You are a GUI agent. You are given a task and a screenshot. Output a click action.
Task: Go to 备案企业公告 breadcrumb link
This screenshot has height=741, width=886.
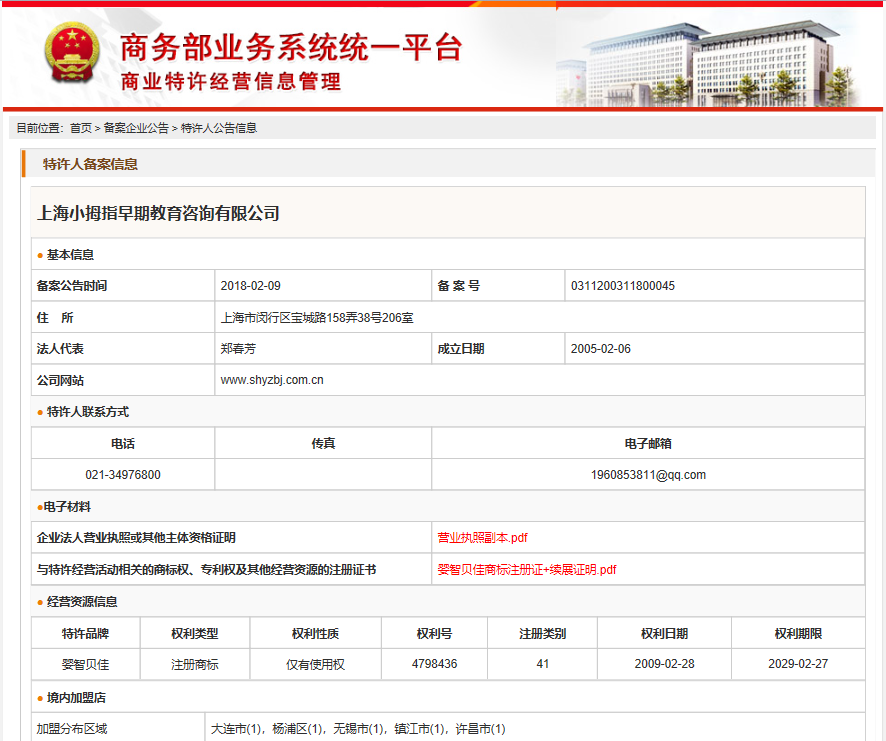(136, 128)
